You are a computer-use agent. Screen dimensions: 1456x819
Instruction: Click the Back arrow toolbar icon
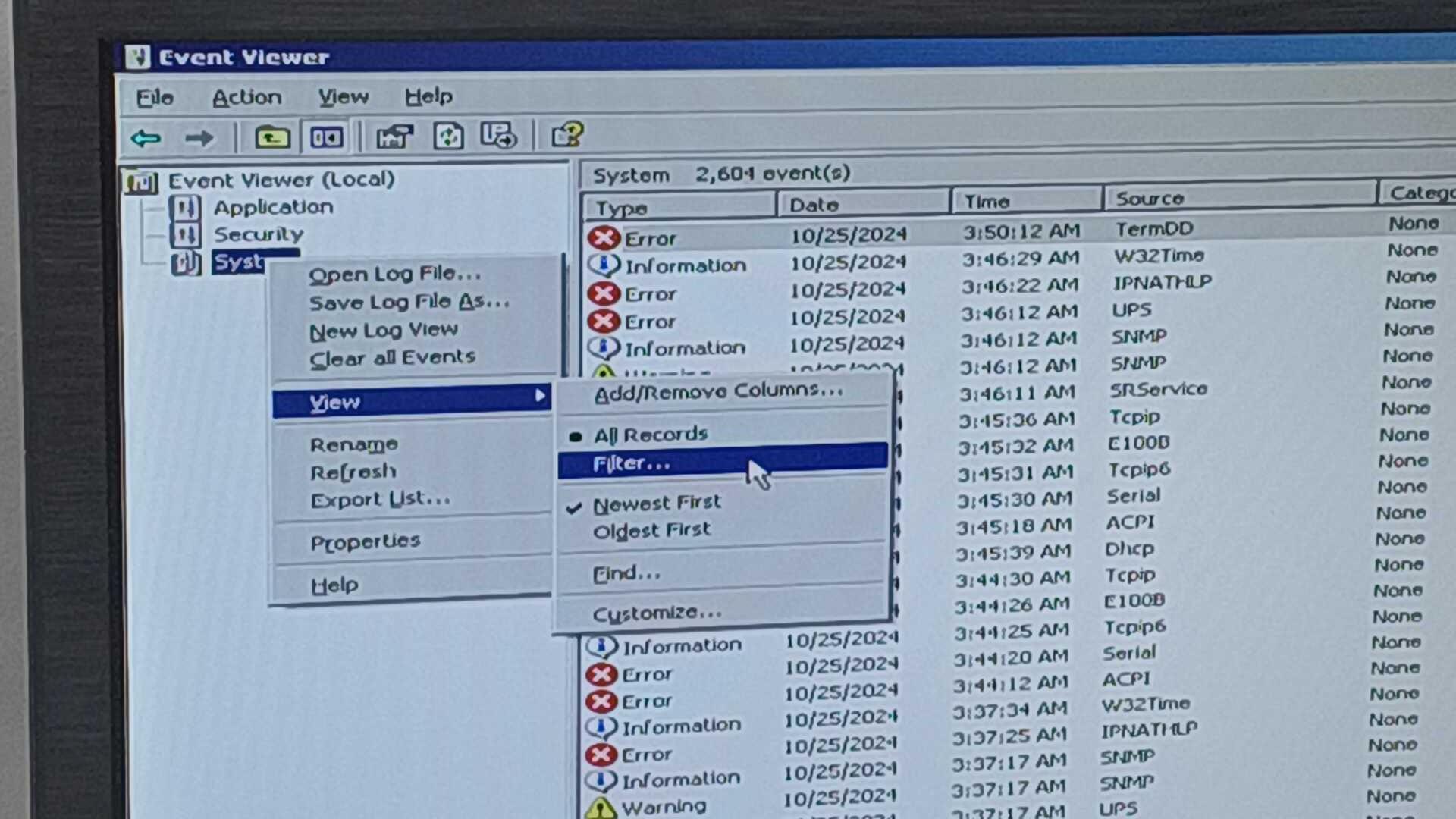(x=146, y=139)
